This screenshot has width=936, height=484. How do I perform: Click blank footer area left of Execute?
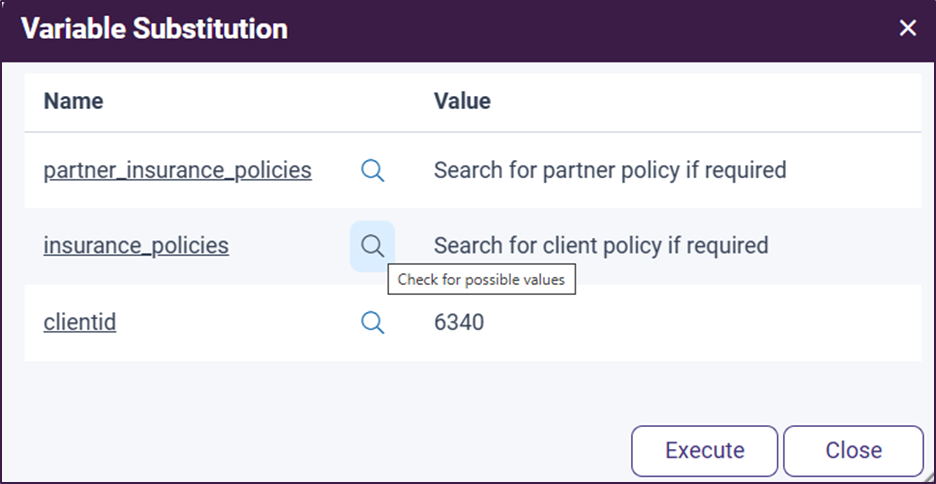coord(322,451)
